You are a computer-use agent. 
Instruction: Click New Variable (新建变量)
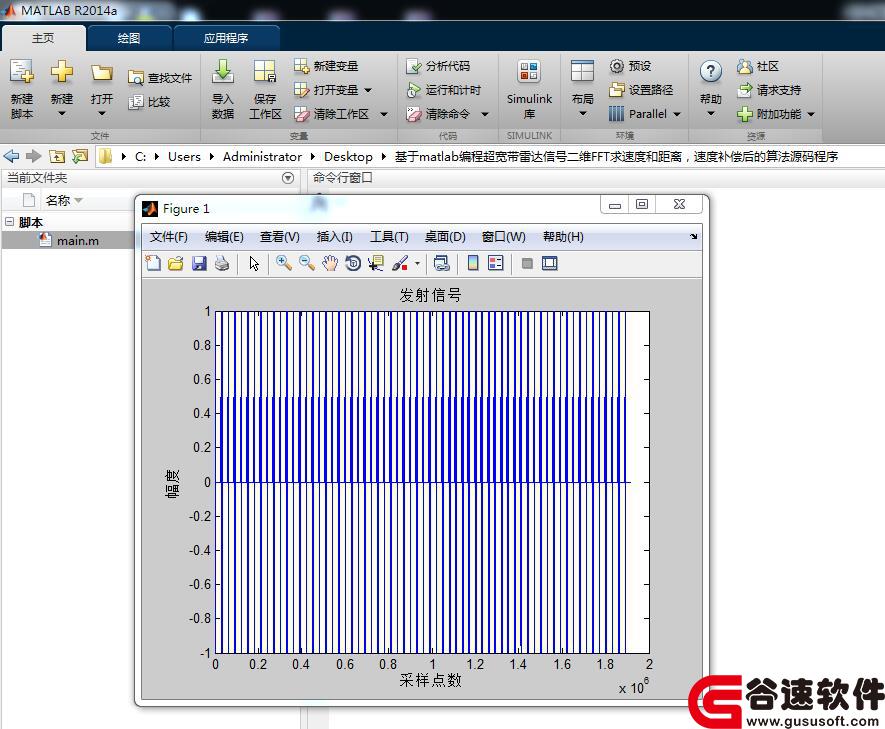(x=326, y=66)
